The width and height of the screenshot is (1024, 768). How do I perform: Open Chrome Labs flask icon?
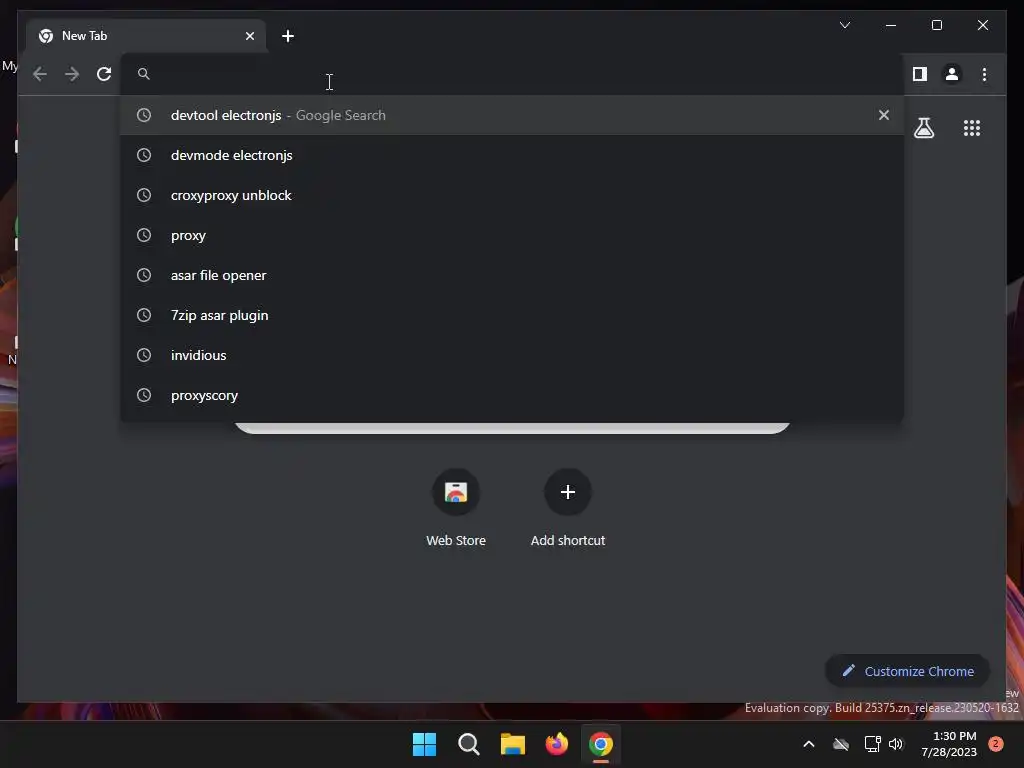pyautogui.click(x=923, y=128)
